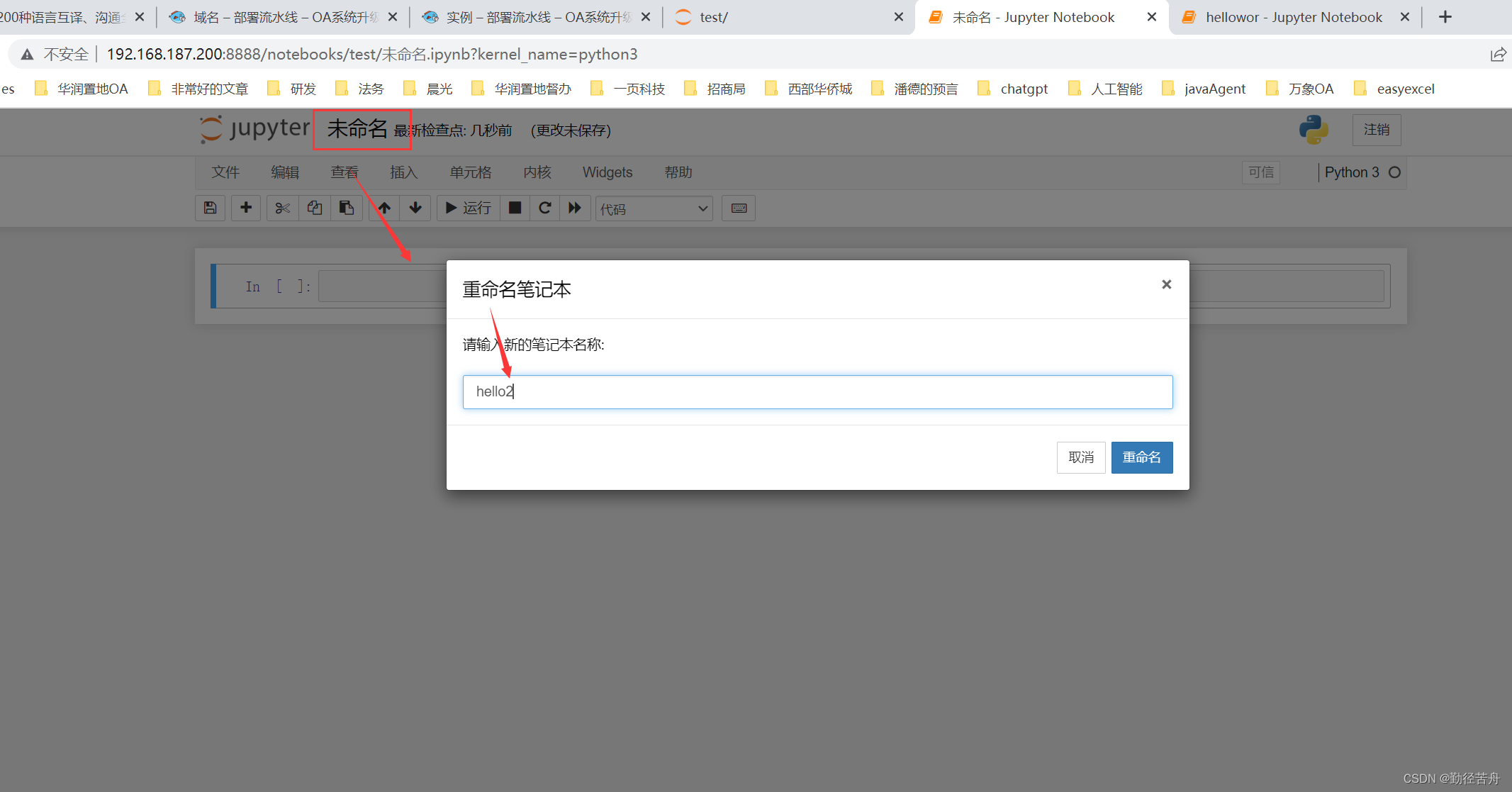The height and width of the screenshot is (792, 1512).
Task: Click the 重命名 confirm button
Action: 1142,457
